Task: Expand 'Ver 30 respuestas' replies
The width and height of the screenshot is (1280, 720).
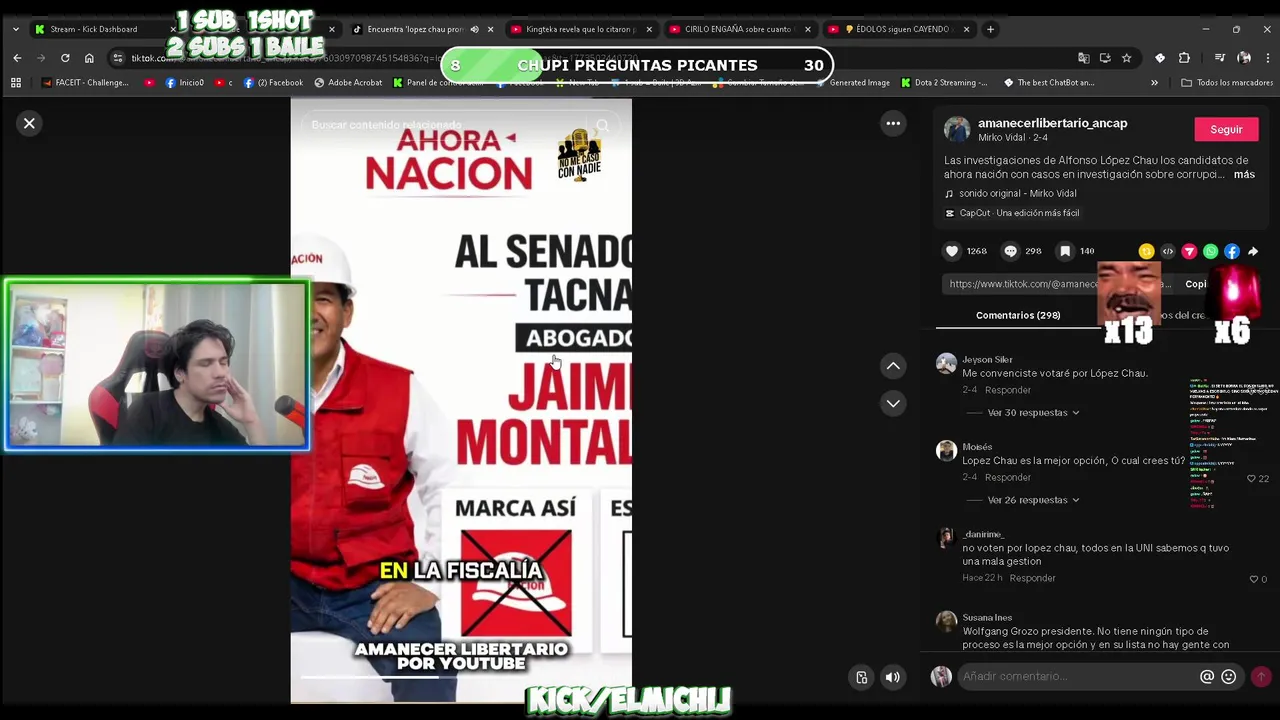Action: (x=1033, y=412)
